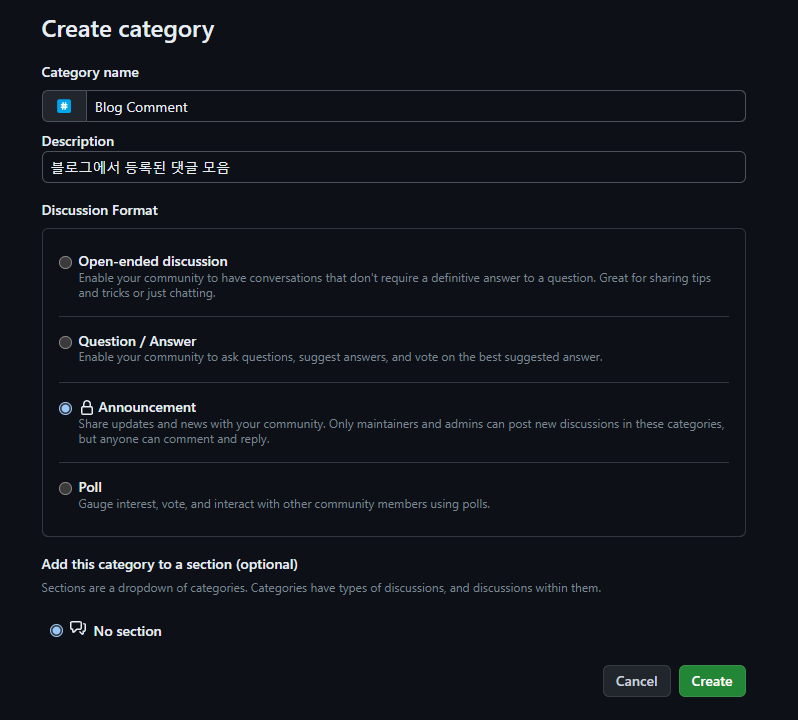798x720 pixels.
Task: Open the category emoji picker icon
Action: (64, 106)
